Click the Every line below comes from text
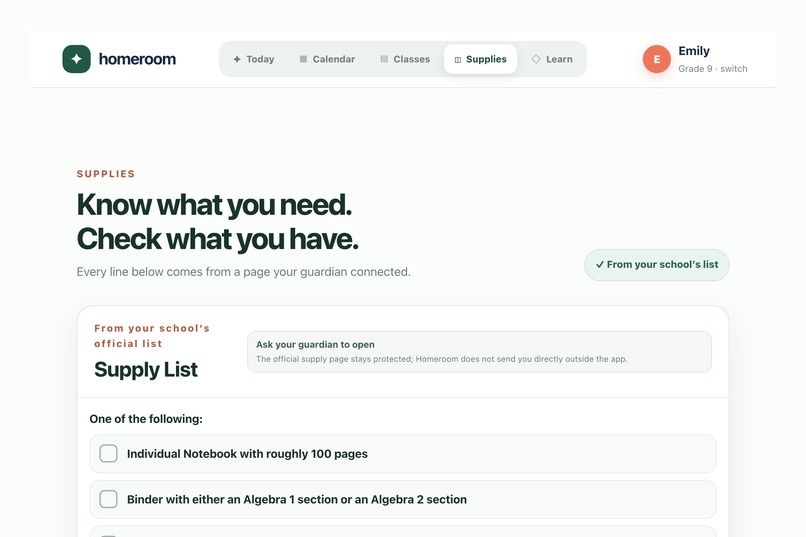 (x=244, y=272)
